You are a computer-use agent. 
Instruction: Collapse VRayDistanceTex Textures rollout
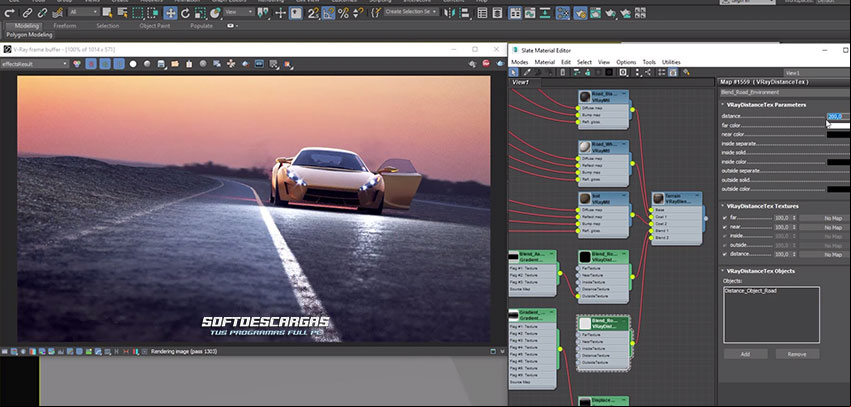[x=723, y=206]
